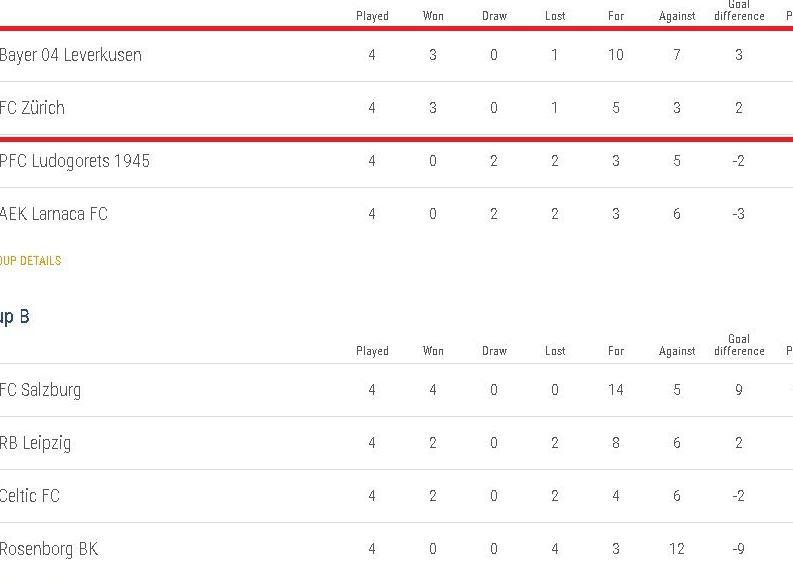Click the Group B heading
The image size is (793, 585).
tap(15, 317)
